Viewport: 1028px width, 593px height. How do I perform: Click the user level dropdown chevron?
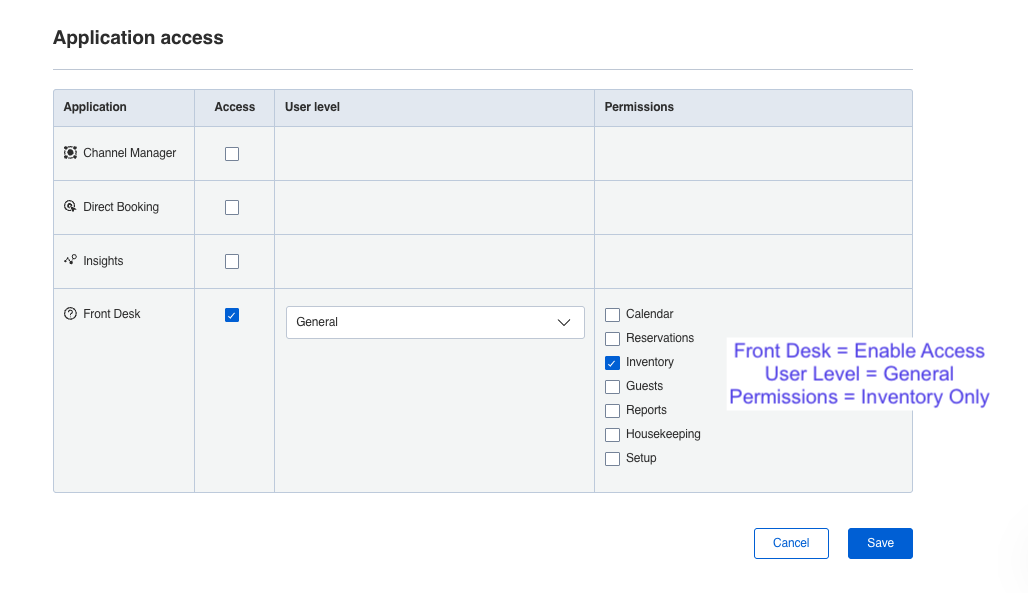point(563,322)
